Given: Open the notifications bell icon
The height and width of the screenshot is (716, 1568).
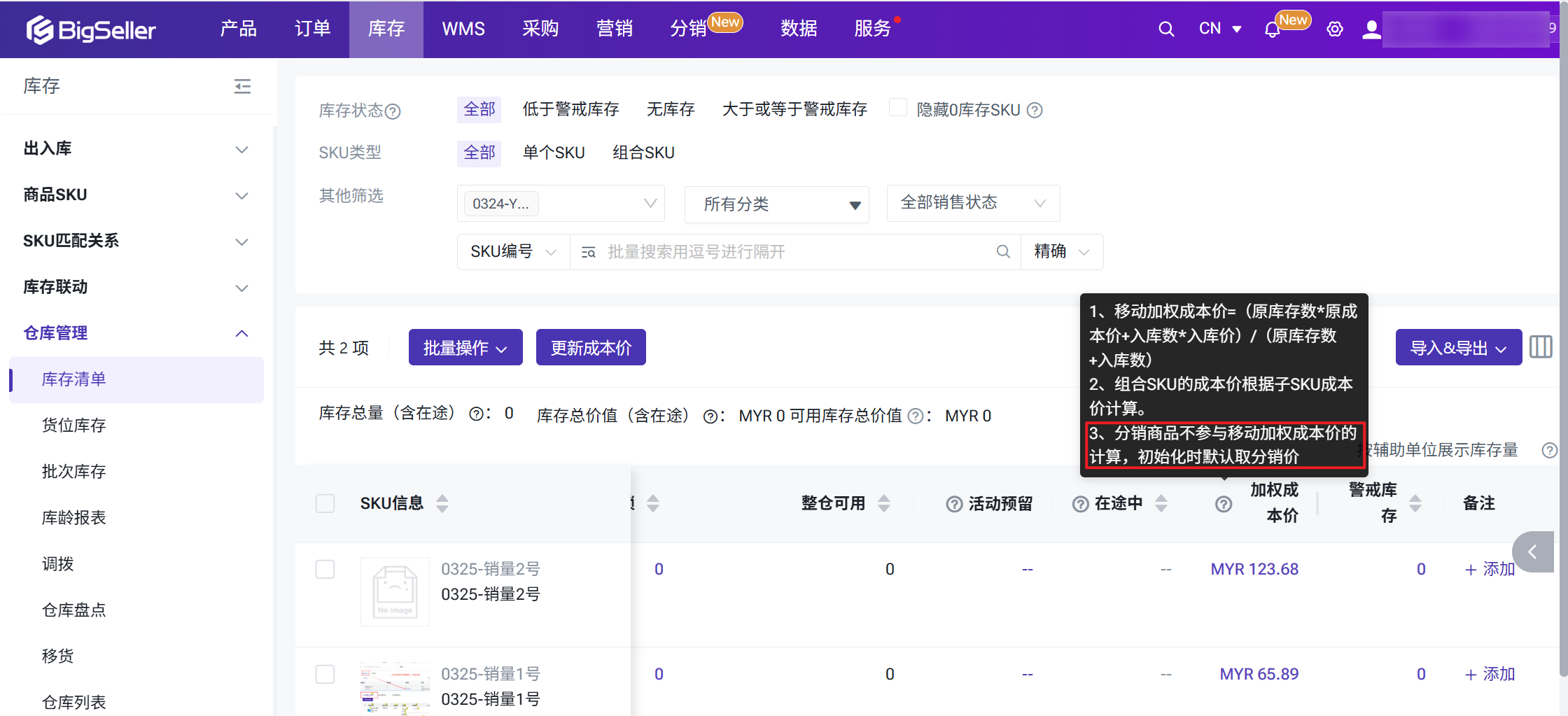Looking at the screenshot, I should [x=1272, y=30].
